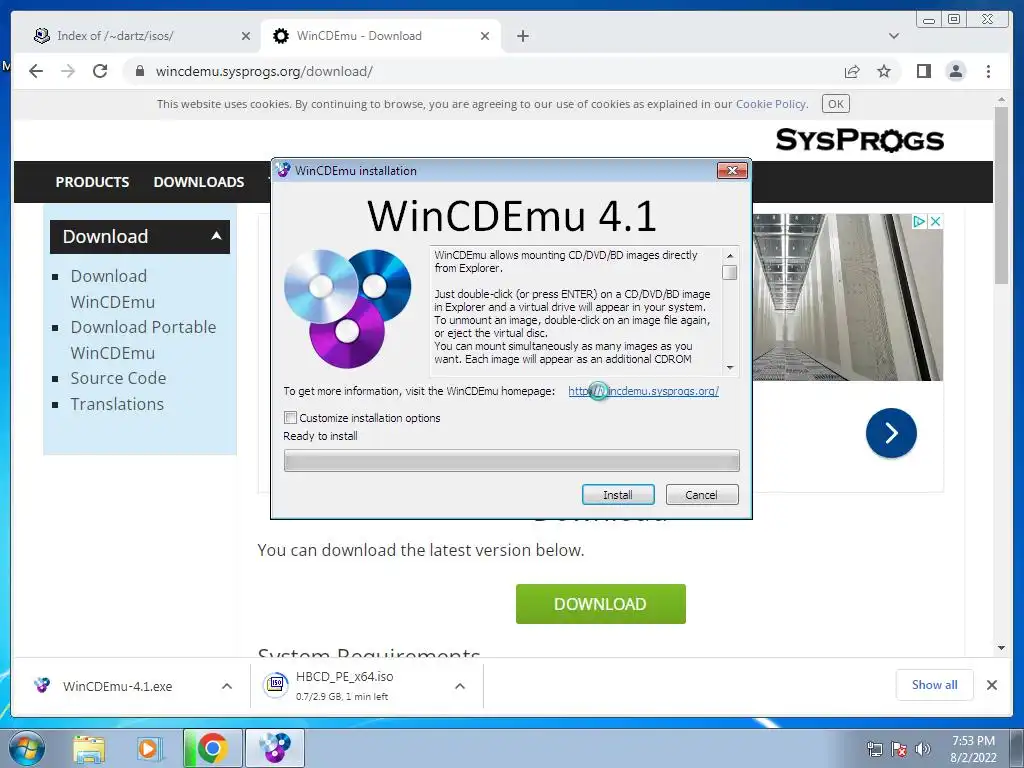Viewport: 1024px width, 768px height.
Task: Click the browser forward arrow
Action: tap(68, 71)
